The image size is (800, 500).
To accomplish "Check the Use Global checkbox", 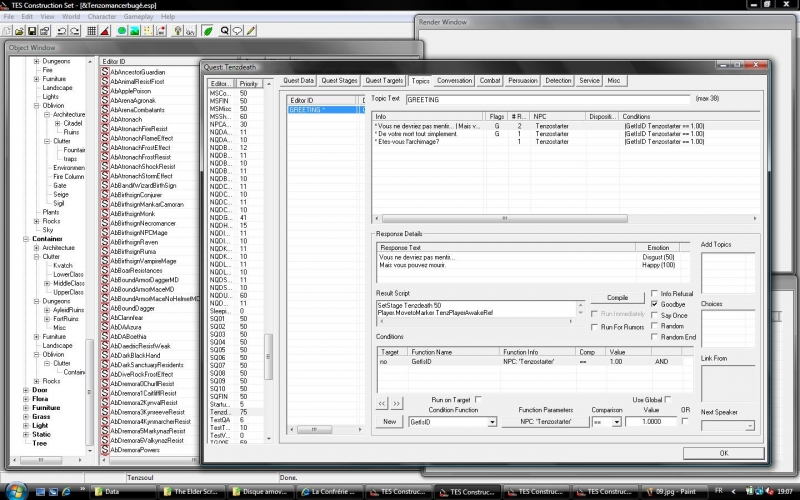I will [x=668, y=399].
